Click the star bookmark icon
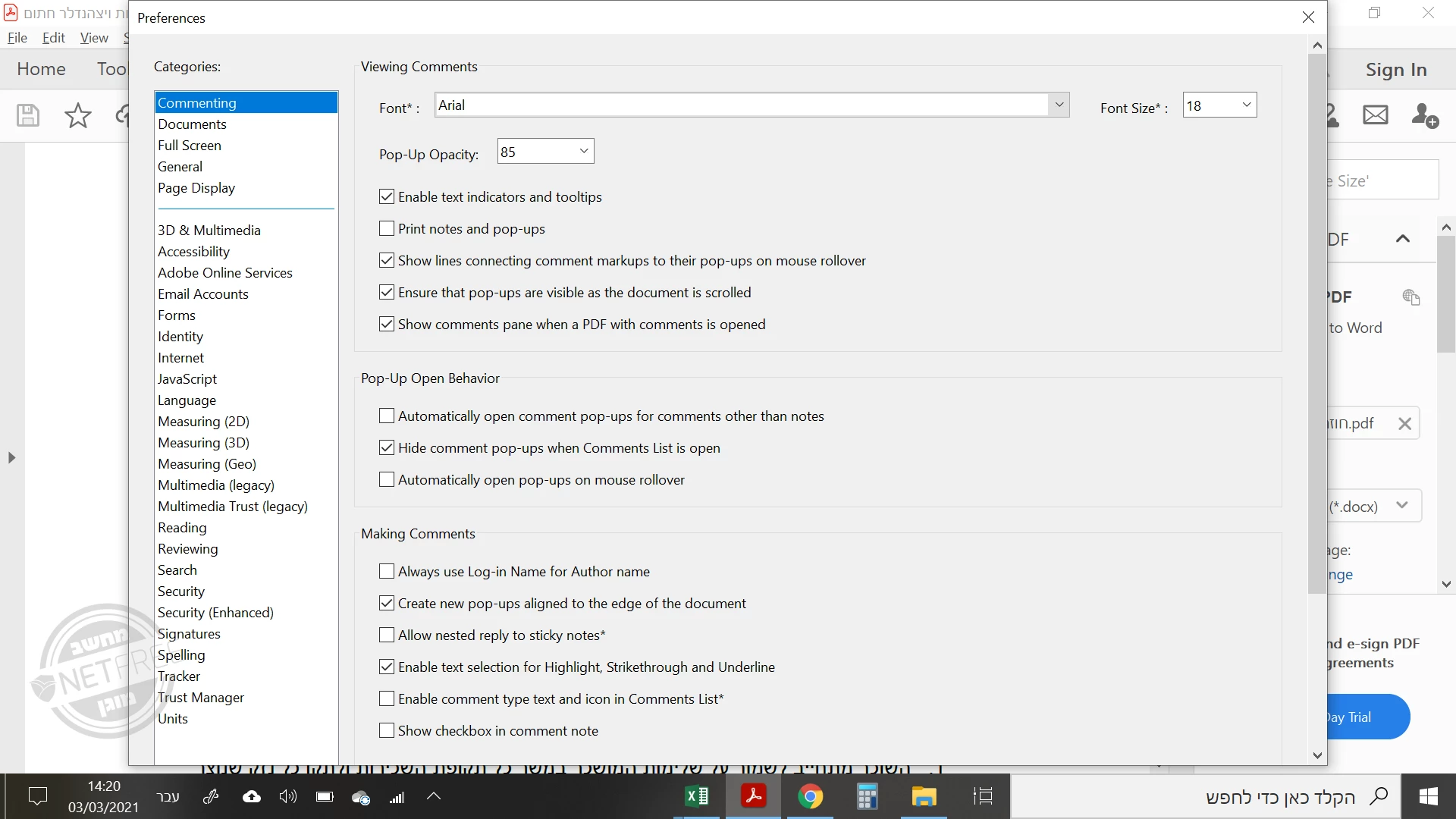 [77, 115]
